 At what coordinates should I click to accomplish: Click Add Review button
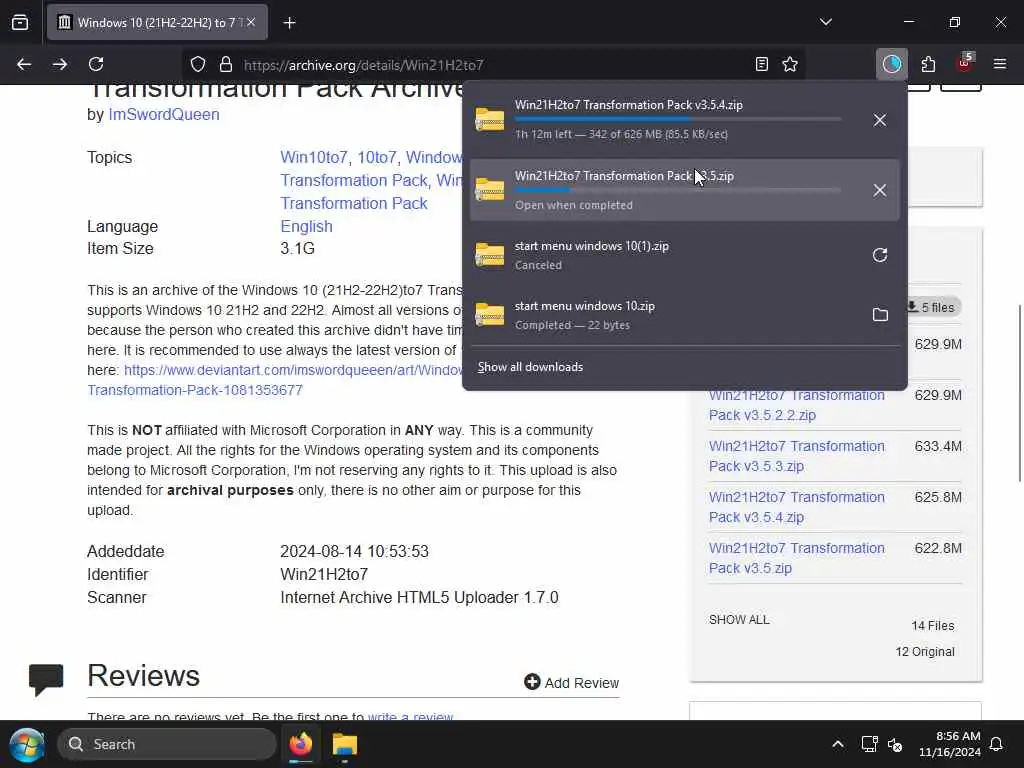[571, 682]
